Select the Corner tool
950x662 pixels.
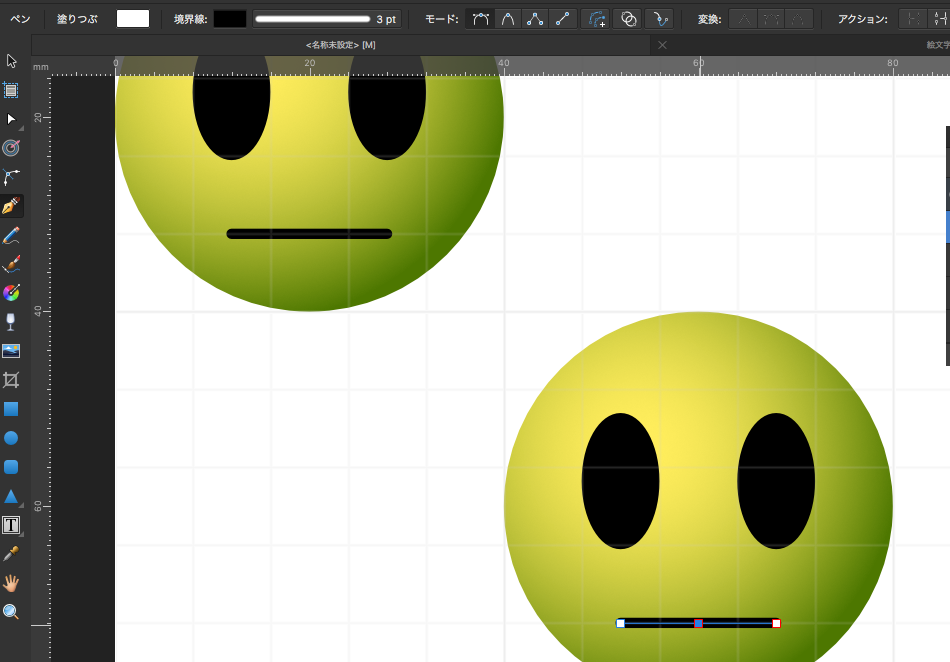(11, 177)
